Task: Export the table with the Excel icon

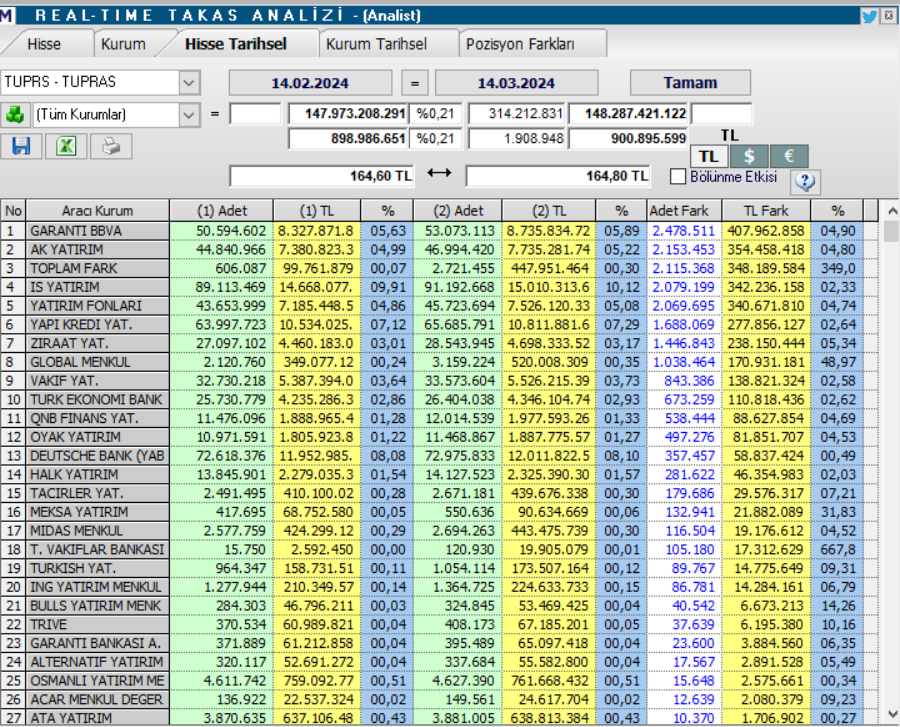Action: (x=66, y=146)
